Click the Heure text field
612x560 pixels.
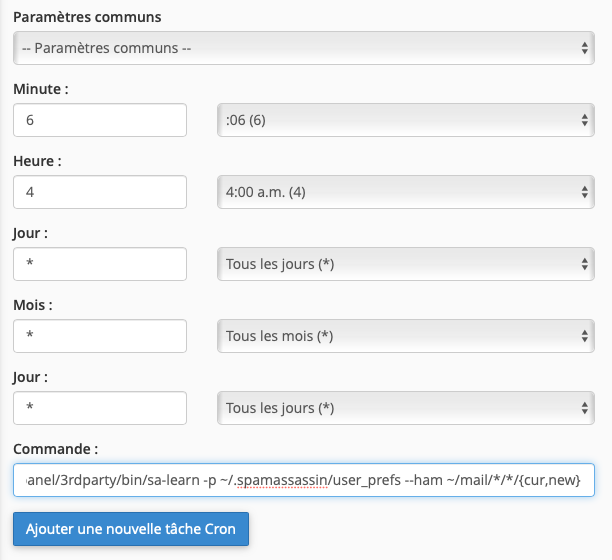(100, 192)
